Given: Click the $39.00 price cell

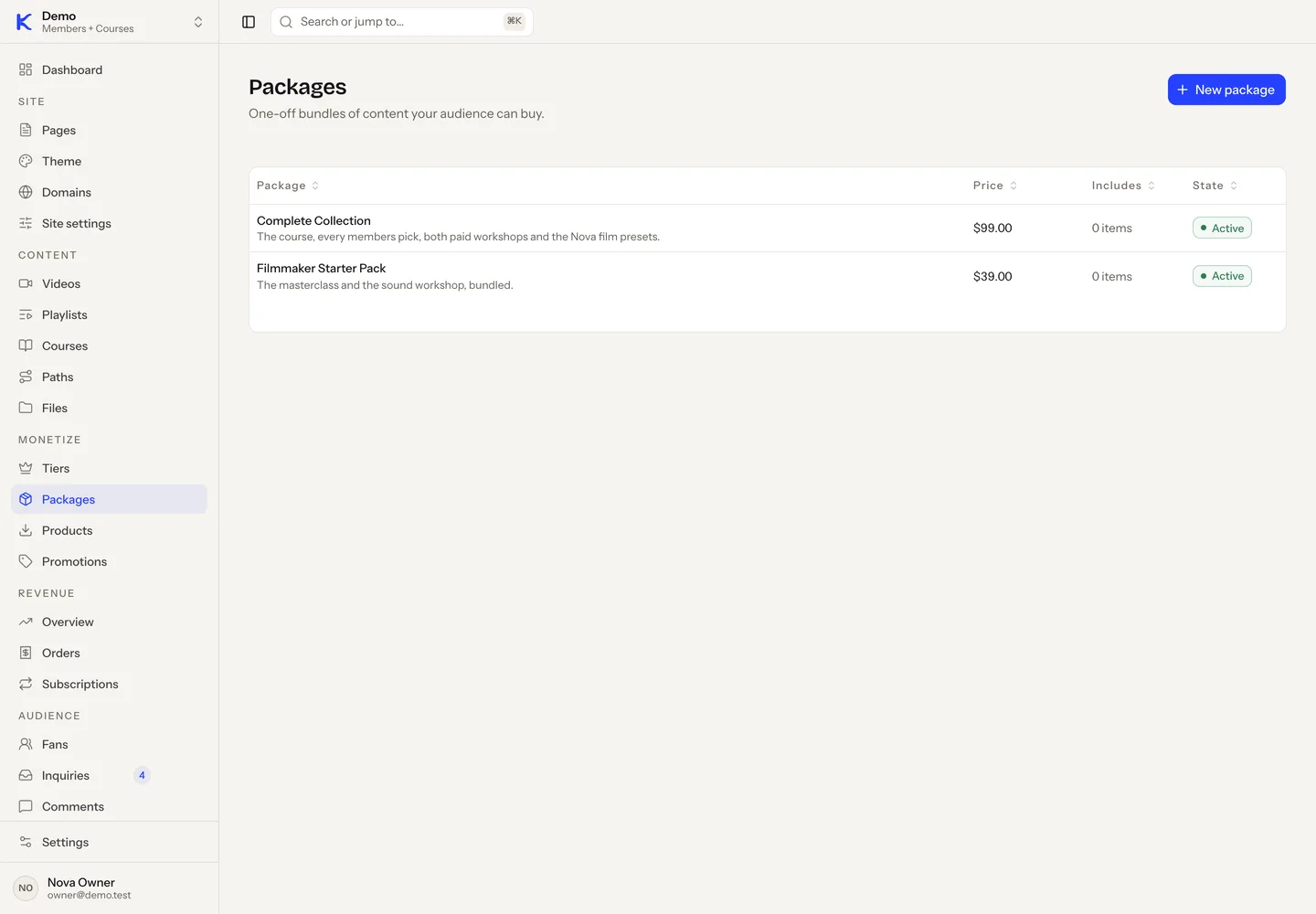Looking at the screenshot, I should (992, 276).
